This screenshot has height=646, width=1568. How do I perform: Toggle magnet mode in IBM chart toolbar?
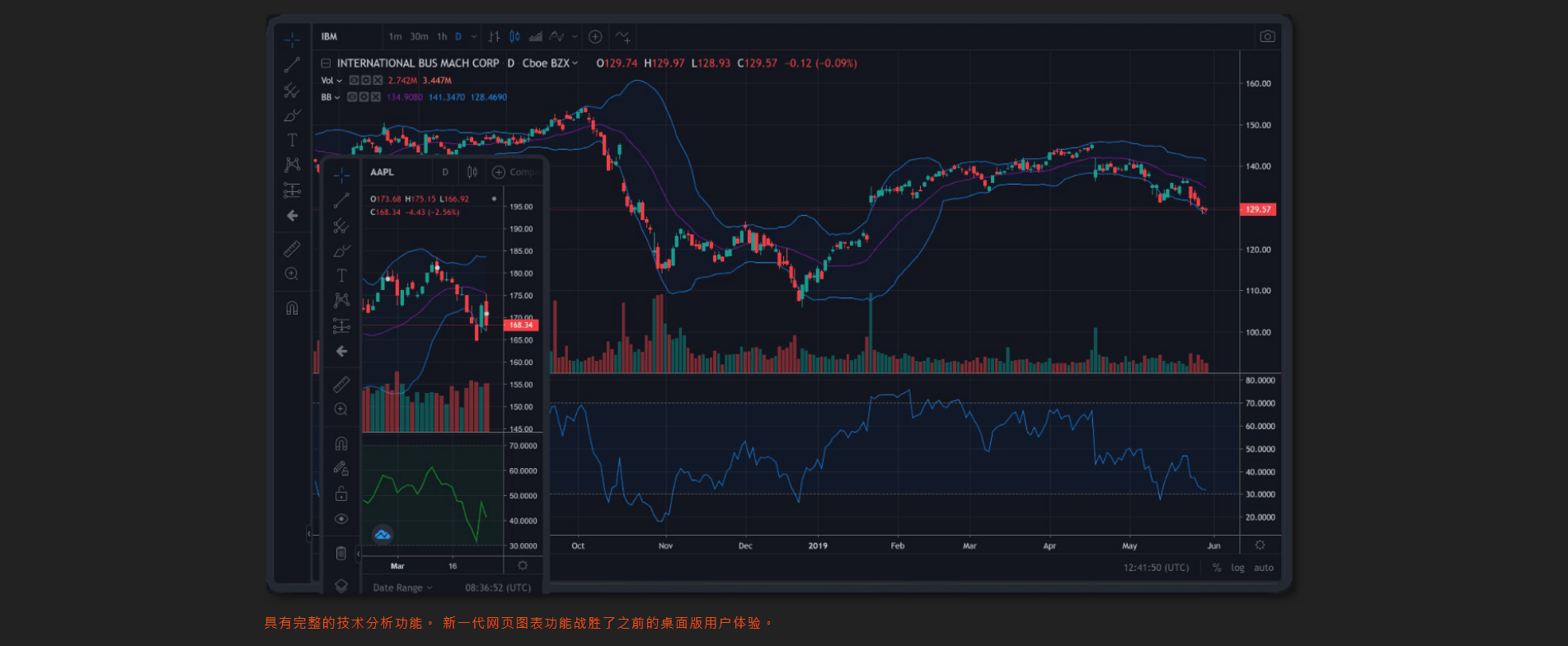(292, 308)
